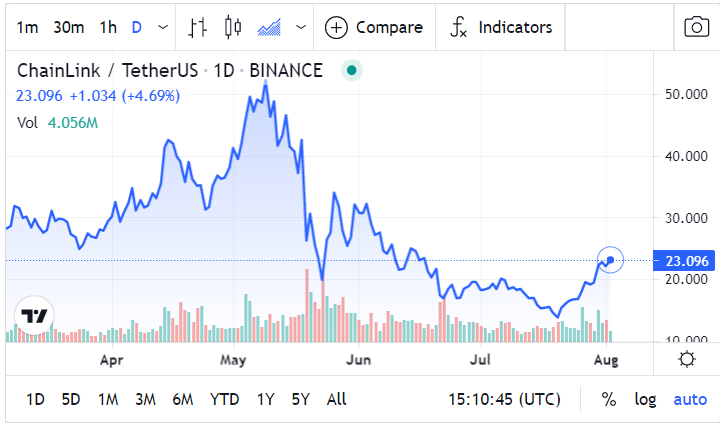Take a snapshot with the camera icon
728x428 pixels.
pyautogui.click(x=696, y=27)
